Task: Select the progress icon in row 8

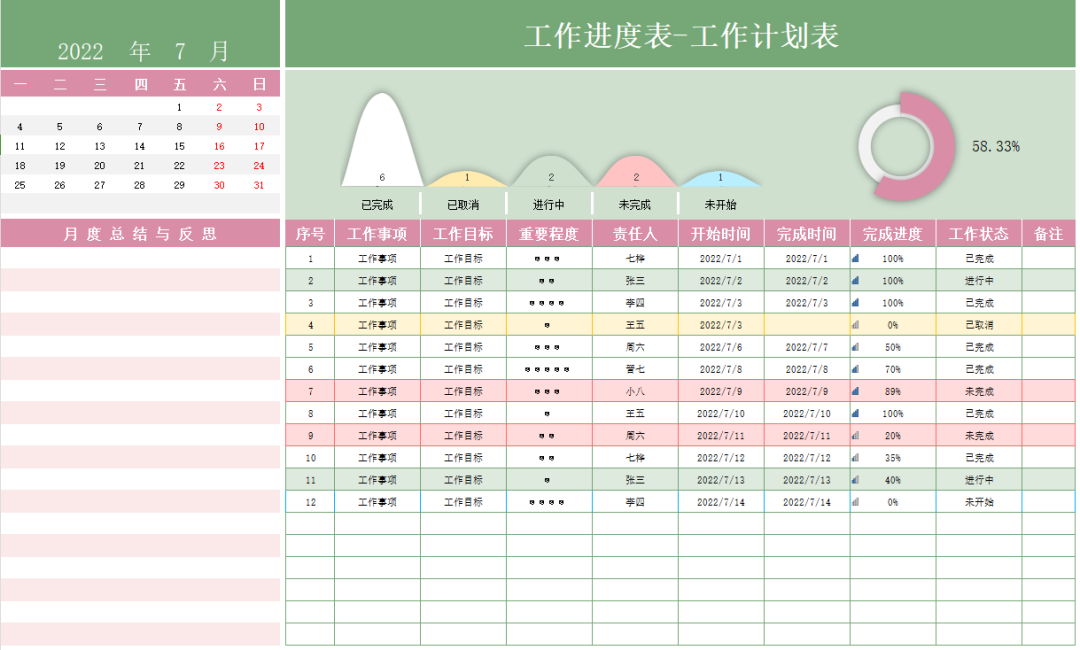Action: [855, 414]
